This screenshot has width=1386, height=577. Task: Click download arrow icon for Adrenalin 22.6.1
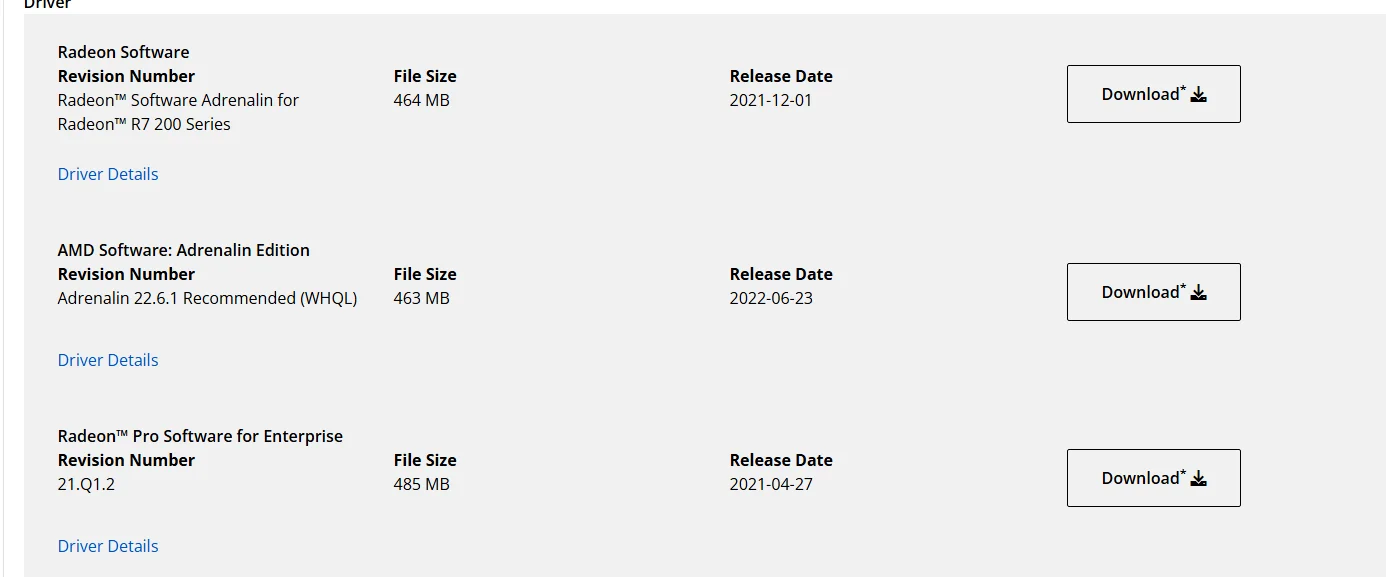[x=1199, y=293]
